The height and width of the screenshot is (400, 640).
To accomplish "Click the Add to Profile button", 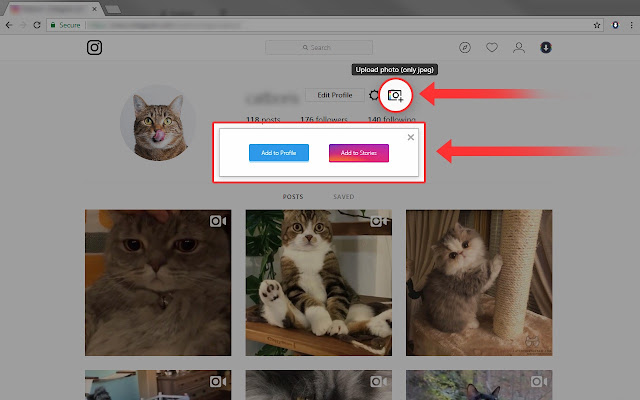I will click(x=279, y=153).
